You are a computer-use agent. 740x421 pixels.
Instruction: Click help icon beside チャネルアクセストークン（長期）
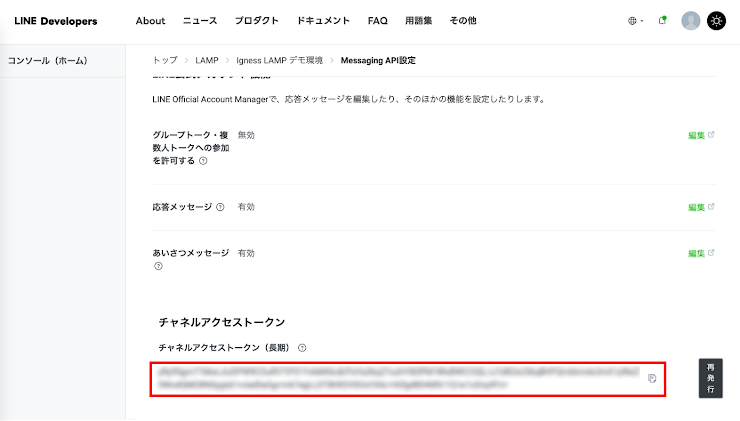tap(302, 348)
